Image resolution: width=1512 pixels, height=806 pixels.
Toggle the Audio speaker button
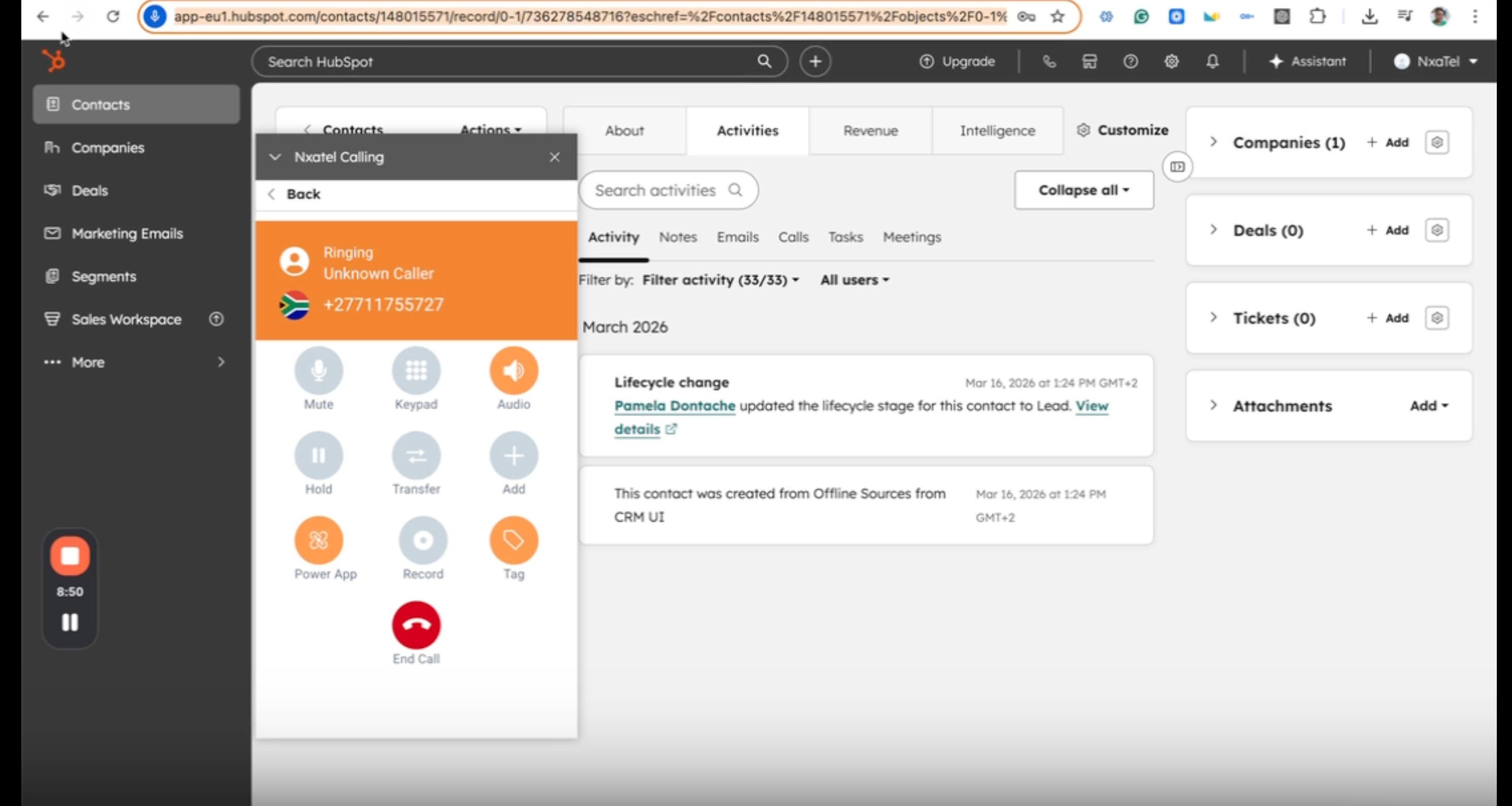[514, 371]
